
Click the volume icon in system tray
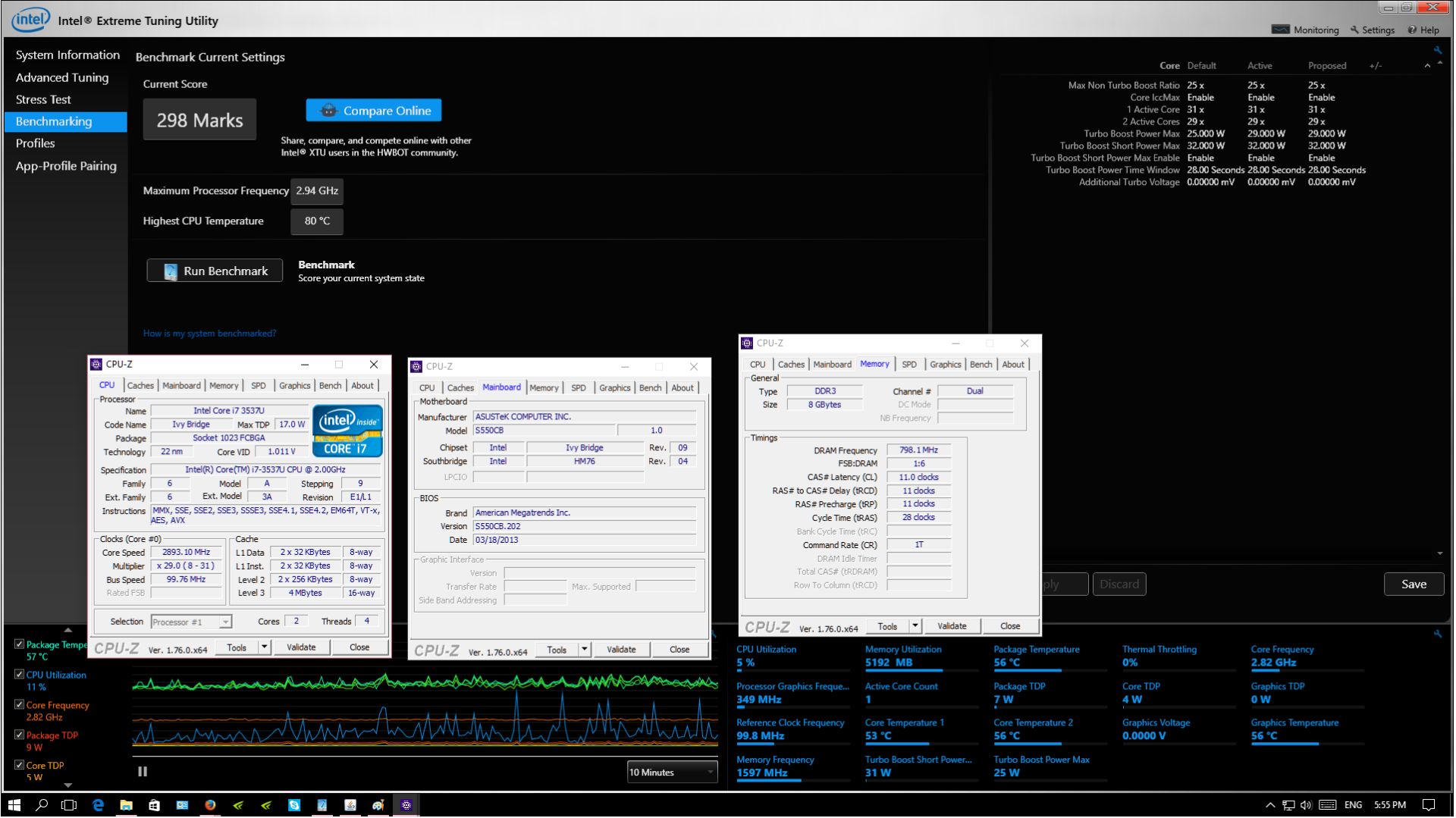(1306, 804)
